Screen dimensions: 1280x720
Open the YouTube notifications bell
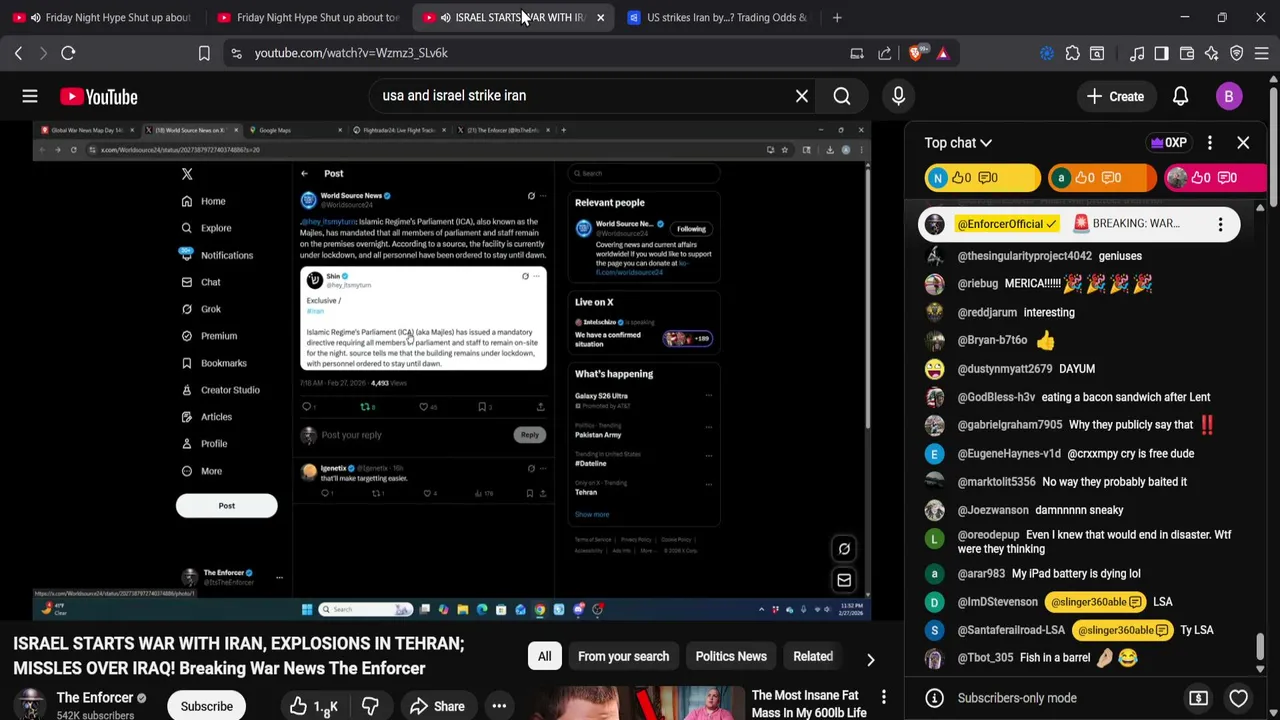pyautogui.click(x=1180, y=96)
